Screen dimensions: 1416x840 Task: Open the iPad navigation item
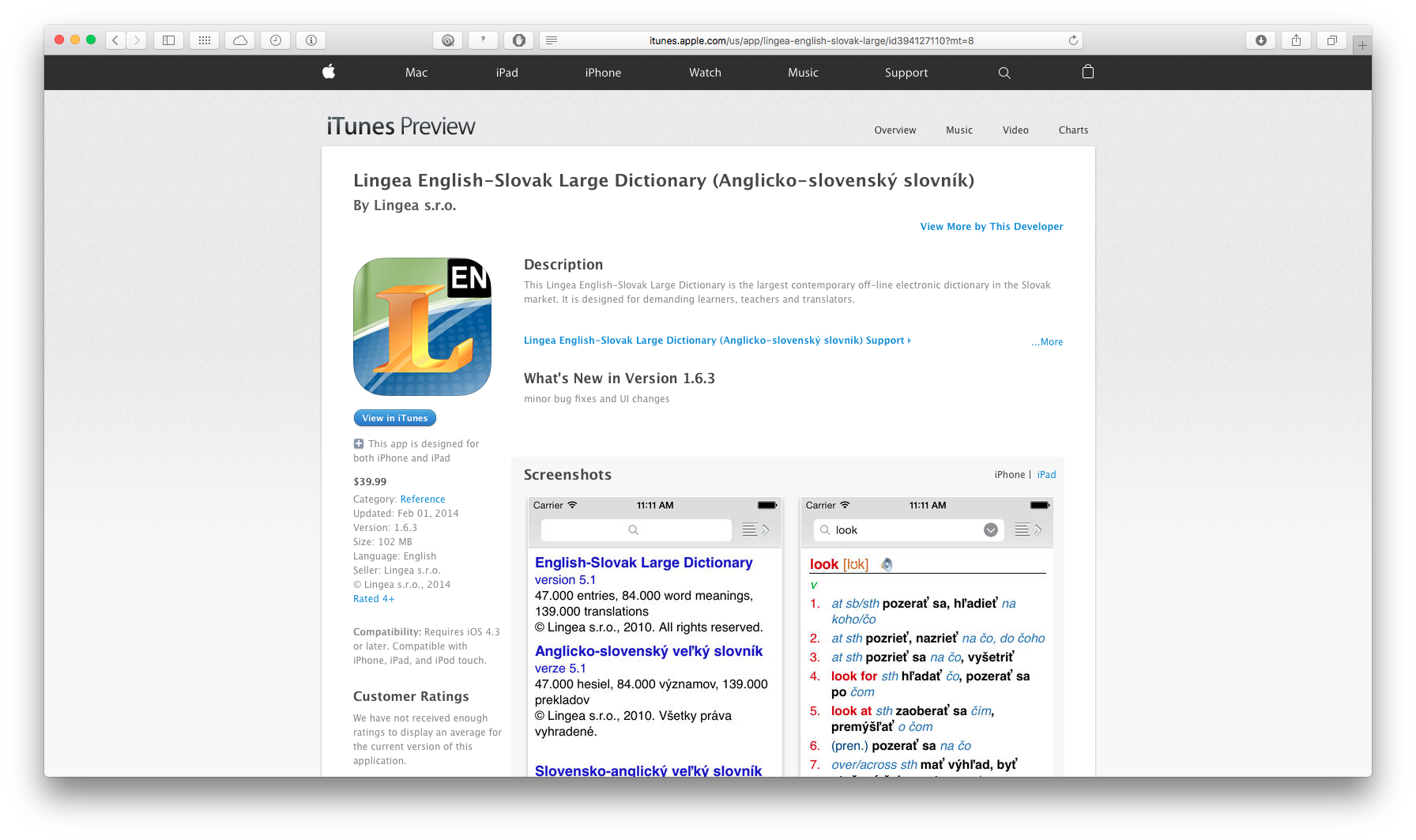(x=507, y=73)
